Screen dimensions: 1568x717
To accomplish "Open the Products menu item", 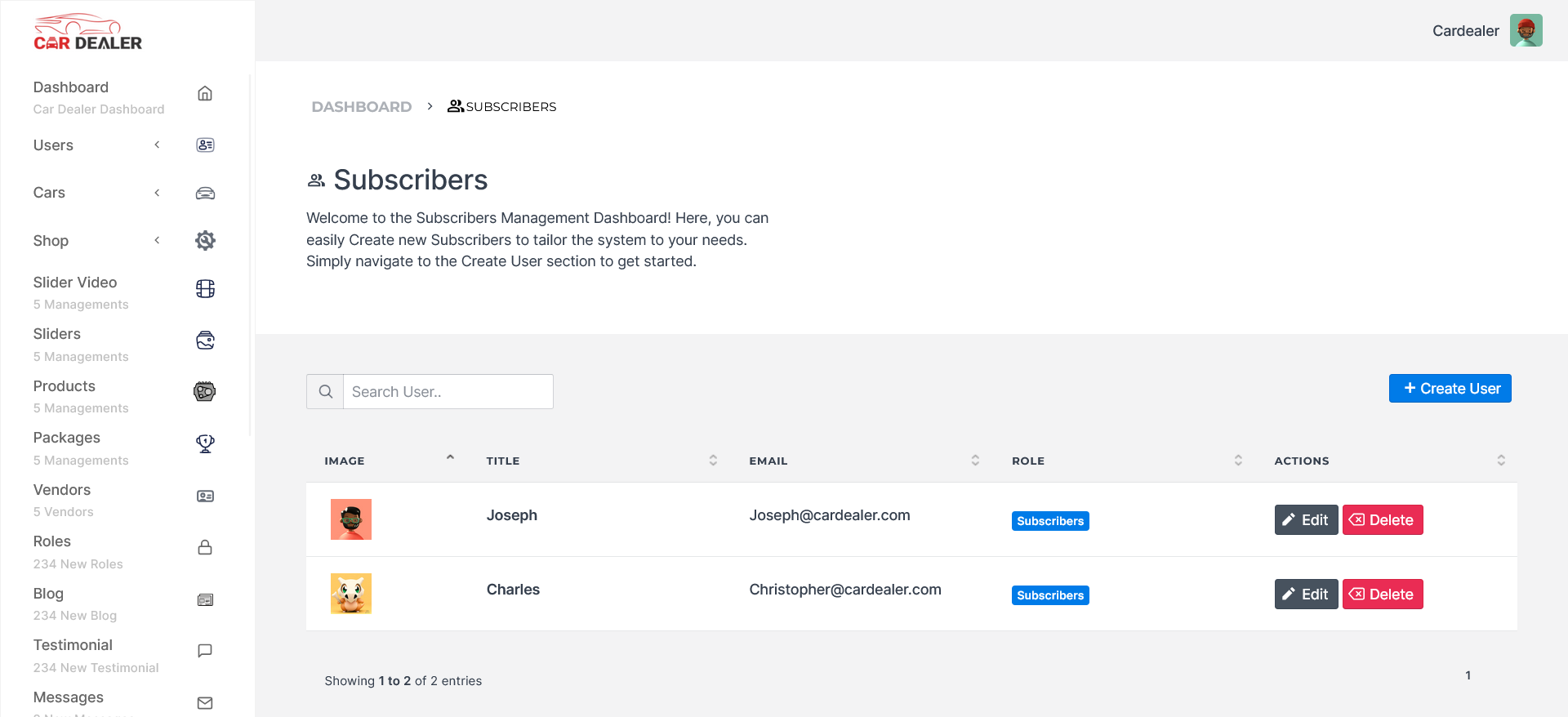I will coord(65,386).
